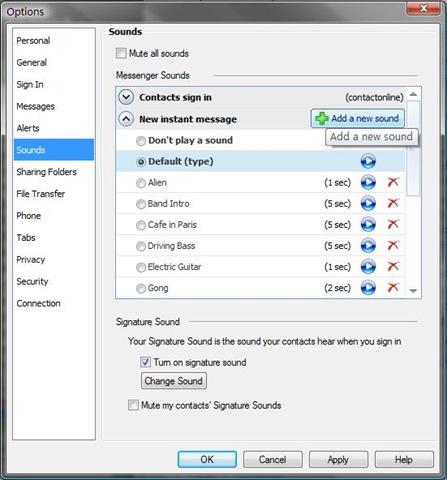447x480 pixels.
Task: Pick the Electric Guitar radio button
Action: click(141, 267)
